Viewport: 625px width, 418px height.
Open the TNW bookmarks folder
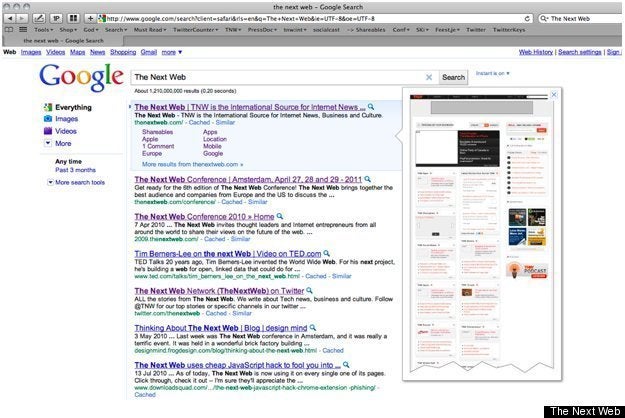[x=233, y=30]
